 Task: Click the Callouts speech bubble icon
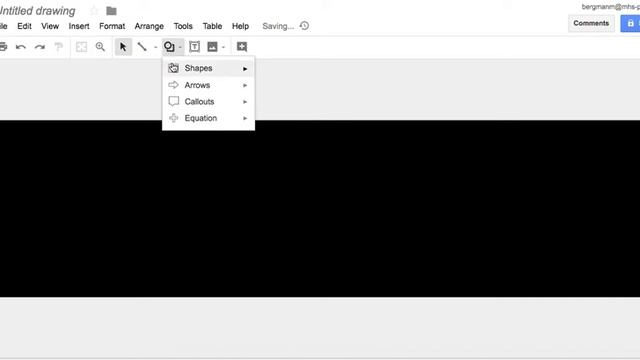pos(173,101)
